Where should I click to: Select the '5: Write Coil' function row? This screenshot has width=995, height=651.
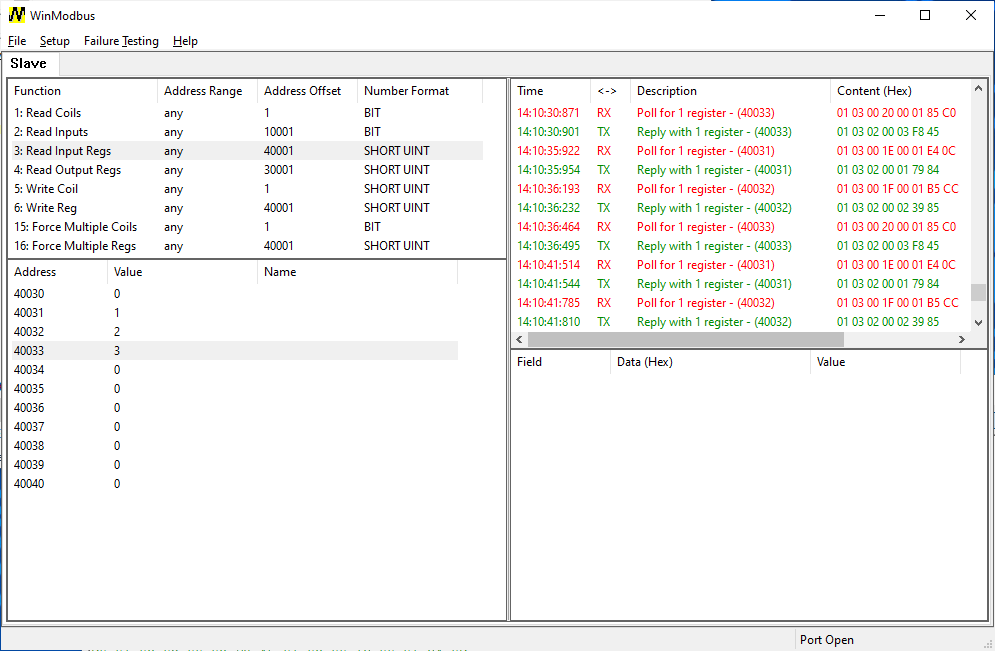[247, 189]
